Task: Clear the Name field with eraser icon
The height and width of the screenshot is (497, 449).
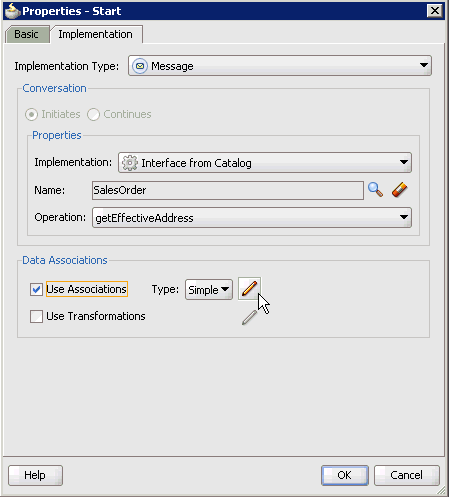Action: [x=400, y=190]
